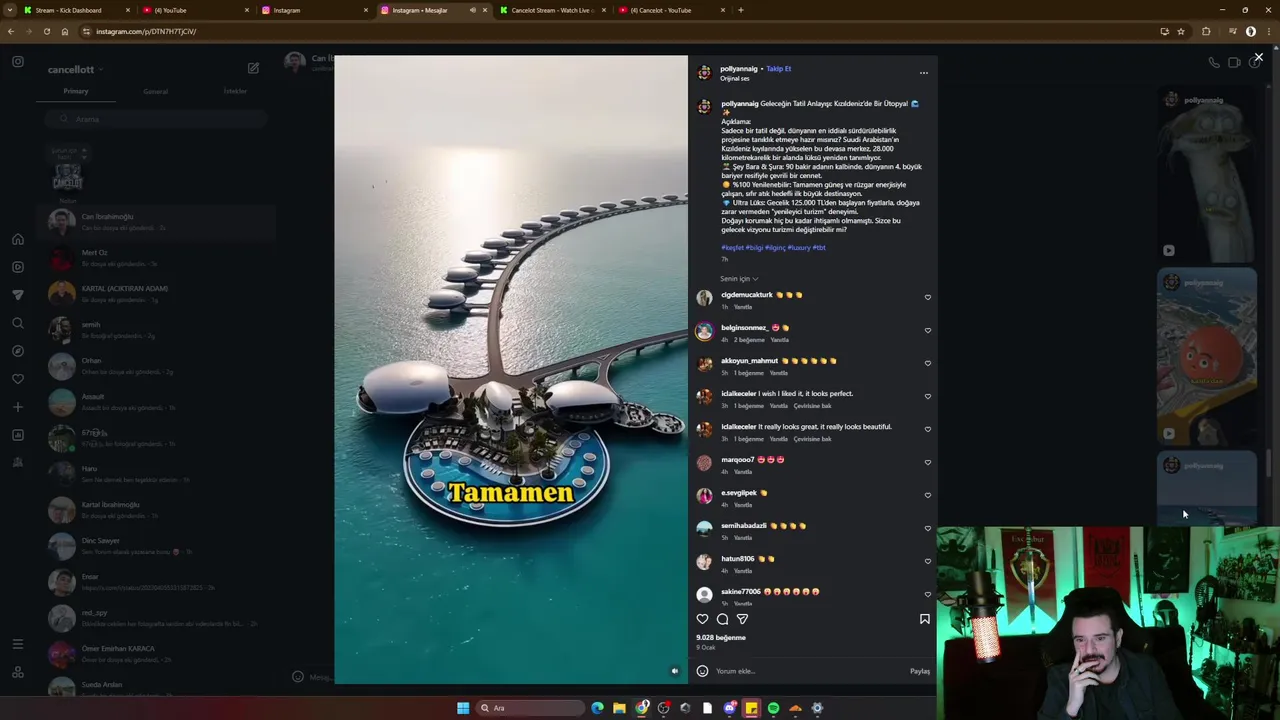This screenshot has height=720, width=1280.
Task: Reload the page
Action: point(46,31)
